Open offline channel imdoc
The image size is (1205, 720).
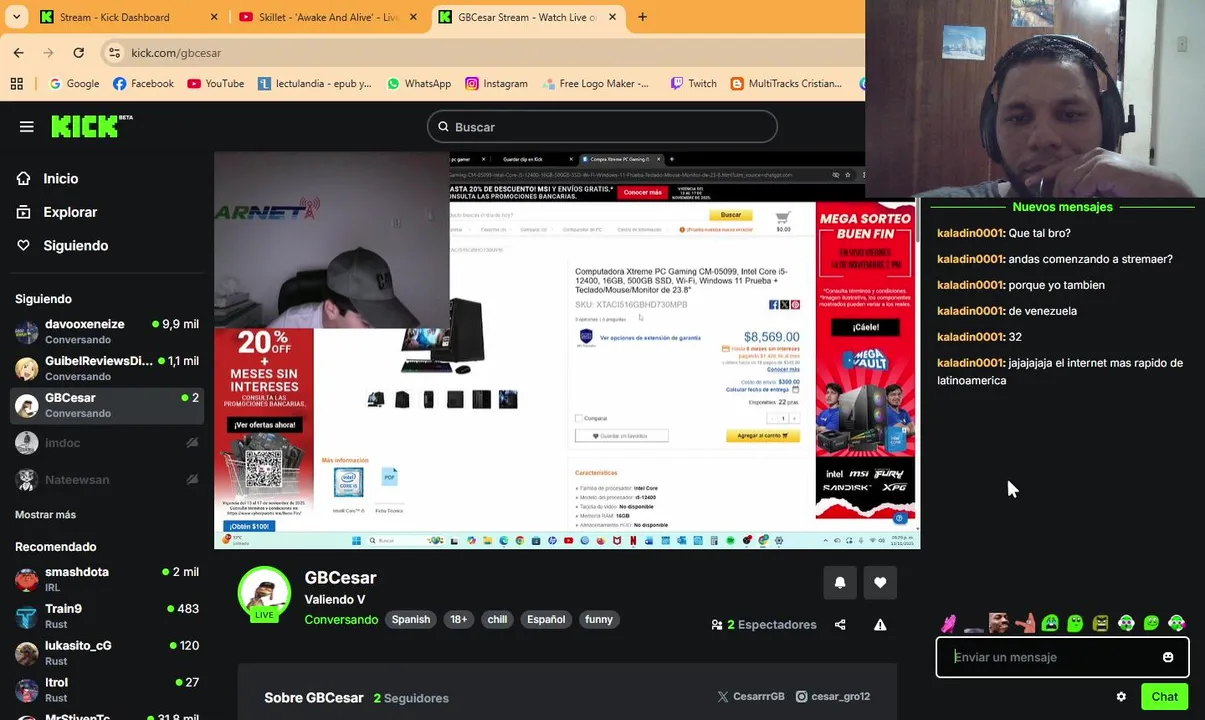pyautogui.click(x=107, y=443)
